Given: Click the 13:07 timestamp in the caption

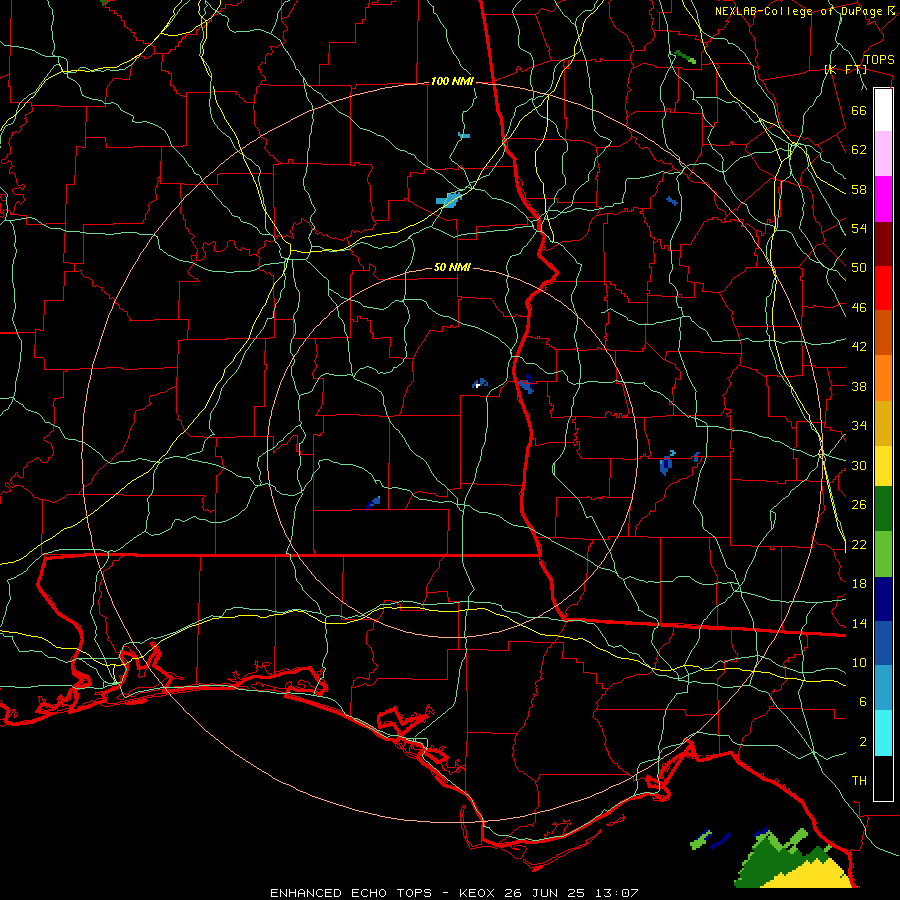Looking at the screenshot, I should [x=618, y=893].
